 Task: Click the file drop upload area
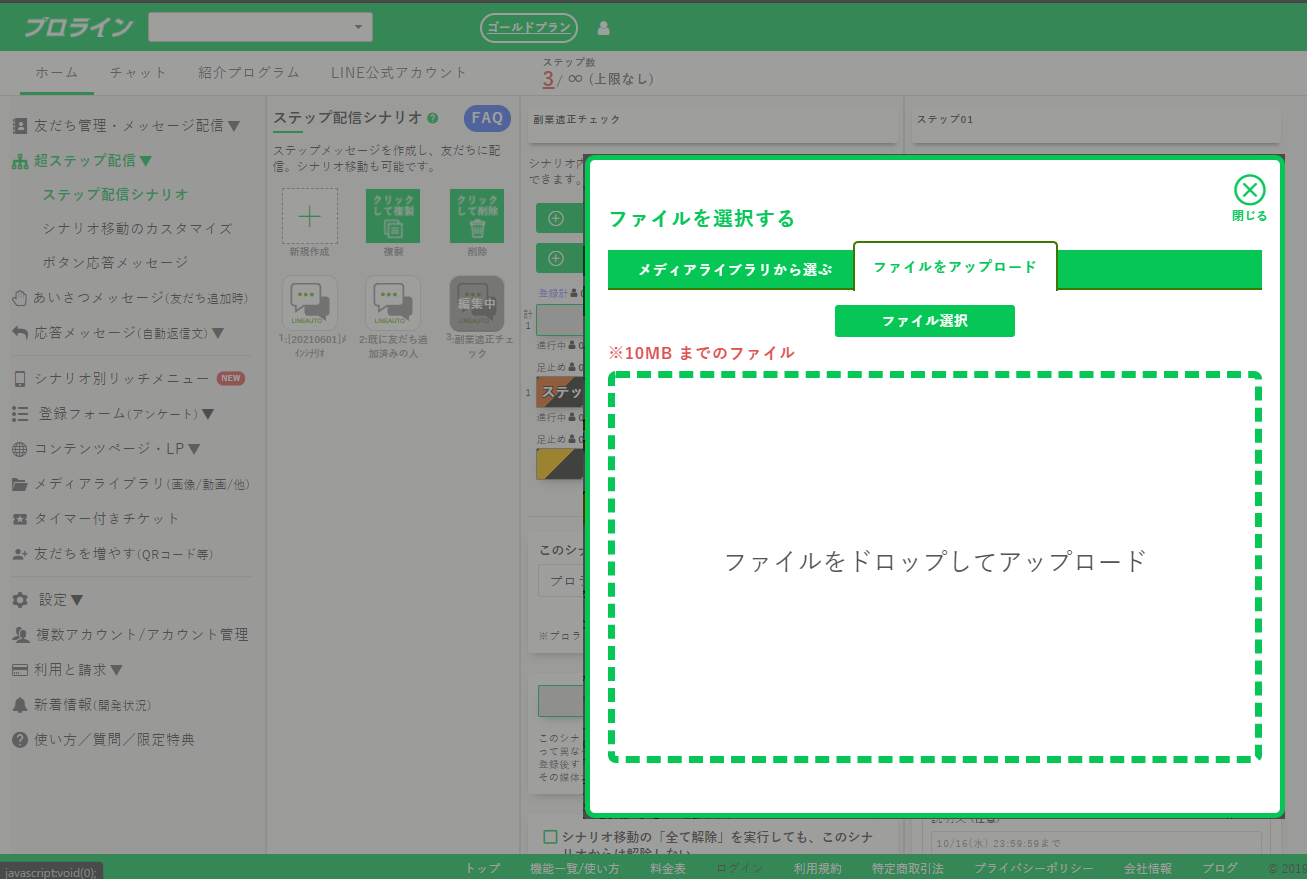coord(934,567)
